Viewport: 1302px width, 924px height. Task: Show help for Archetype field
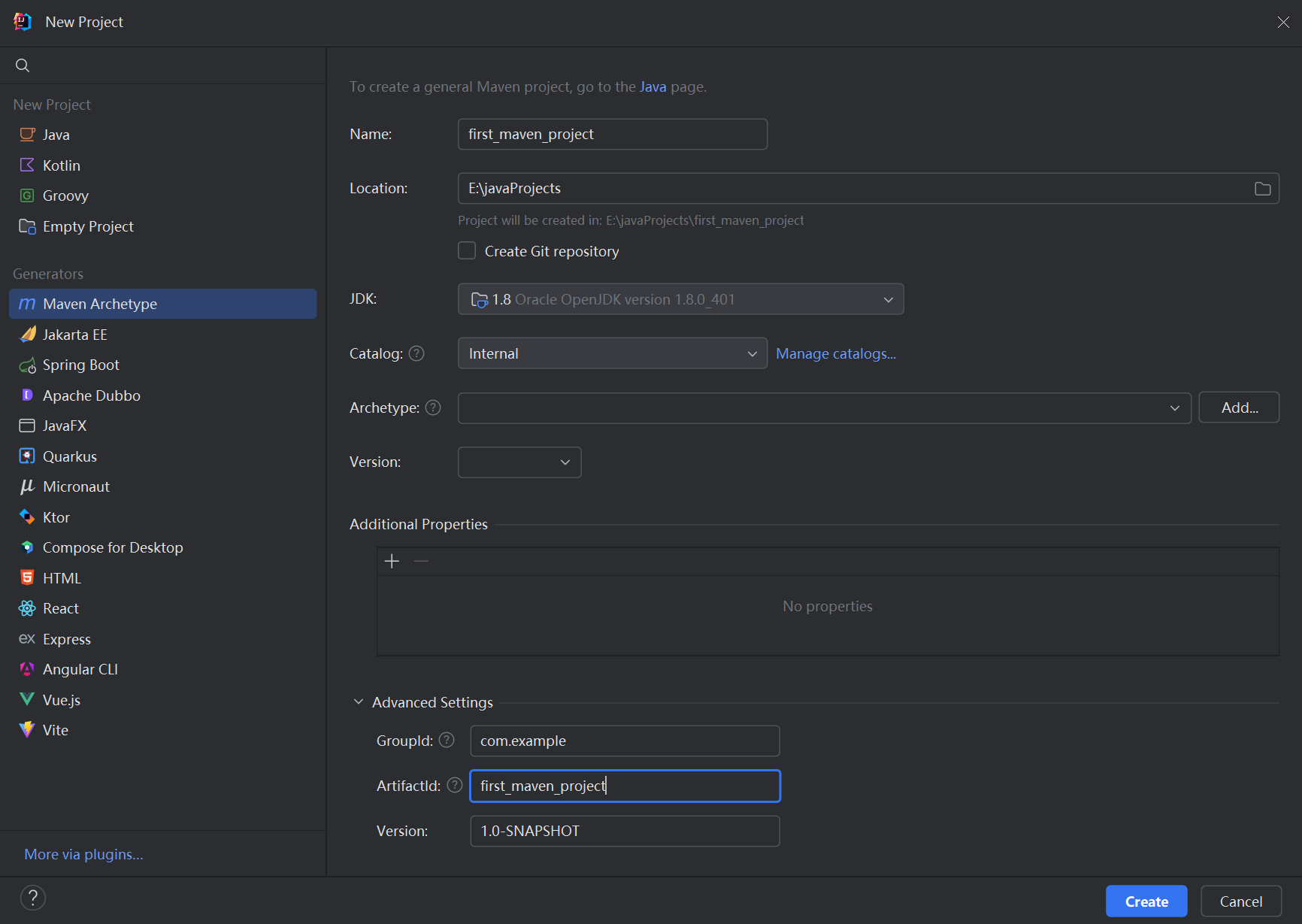click(433, 407)
